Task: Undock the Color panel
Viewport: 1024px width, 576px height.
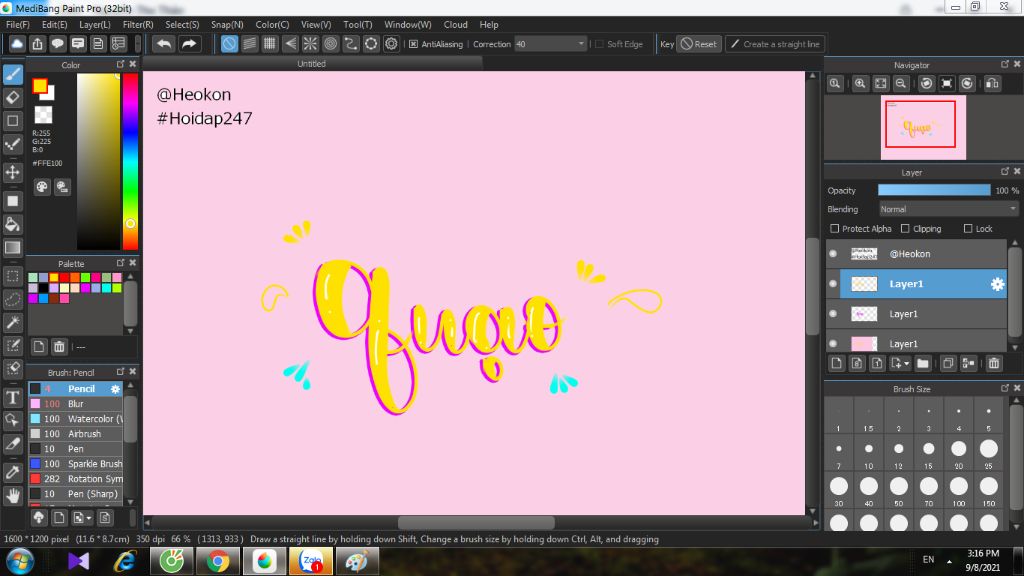Action: (120, 64)
